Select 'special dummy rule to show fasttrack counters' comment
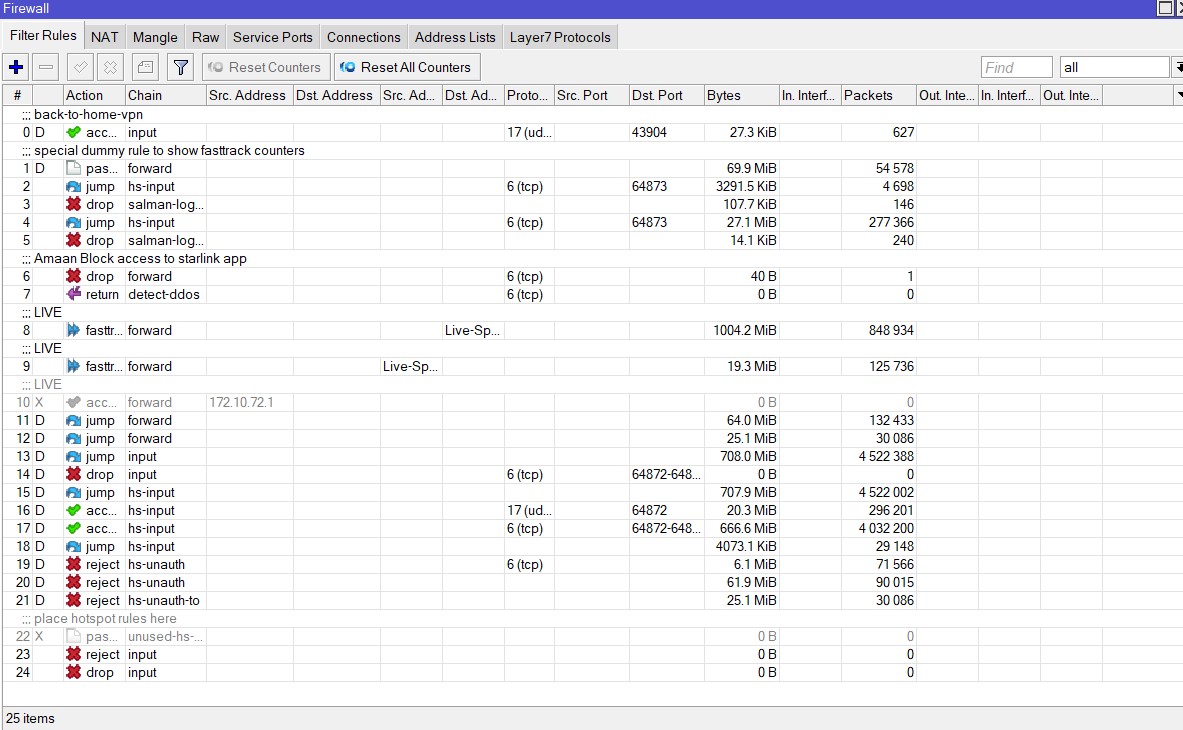 pyautogui.click(x=169, y=151)
